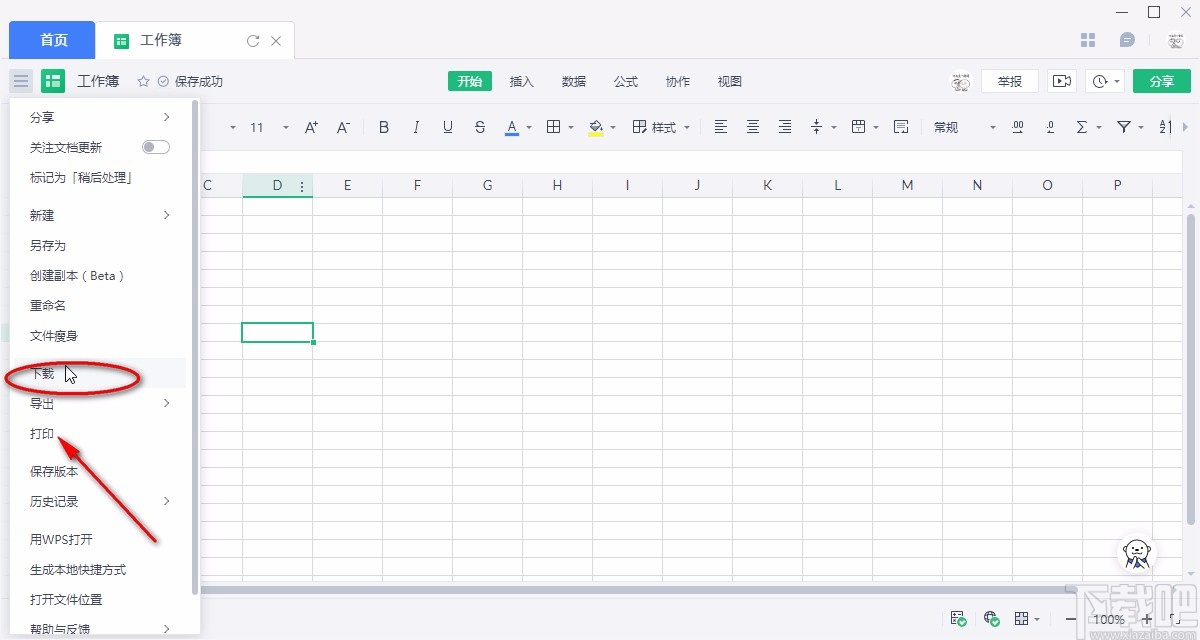Select column header G
The width and height of the screenshot is (1200, 640).
(487, 185)
